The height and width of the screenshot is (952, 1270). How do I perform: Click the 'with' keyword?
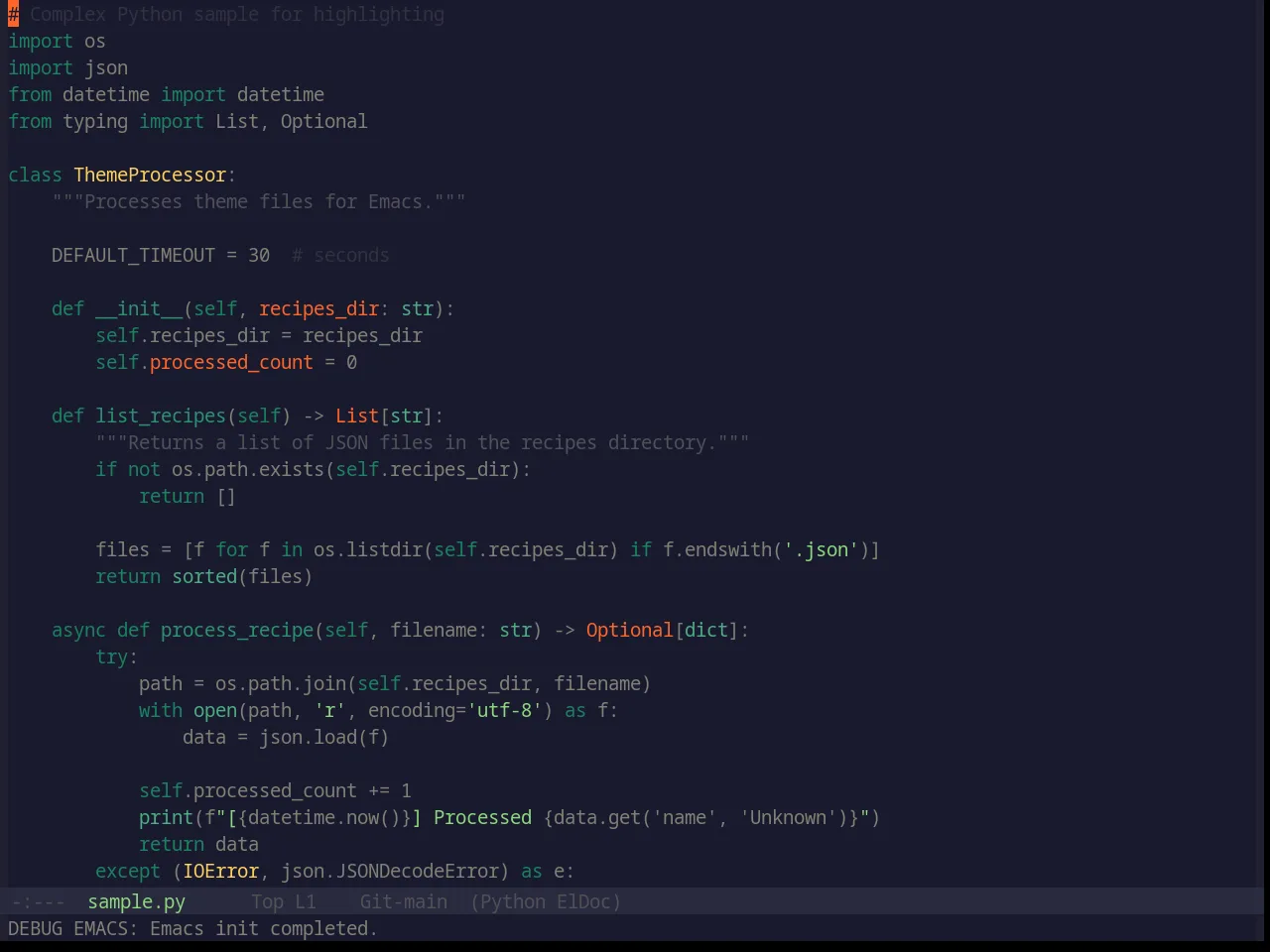(161, 710)
